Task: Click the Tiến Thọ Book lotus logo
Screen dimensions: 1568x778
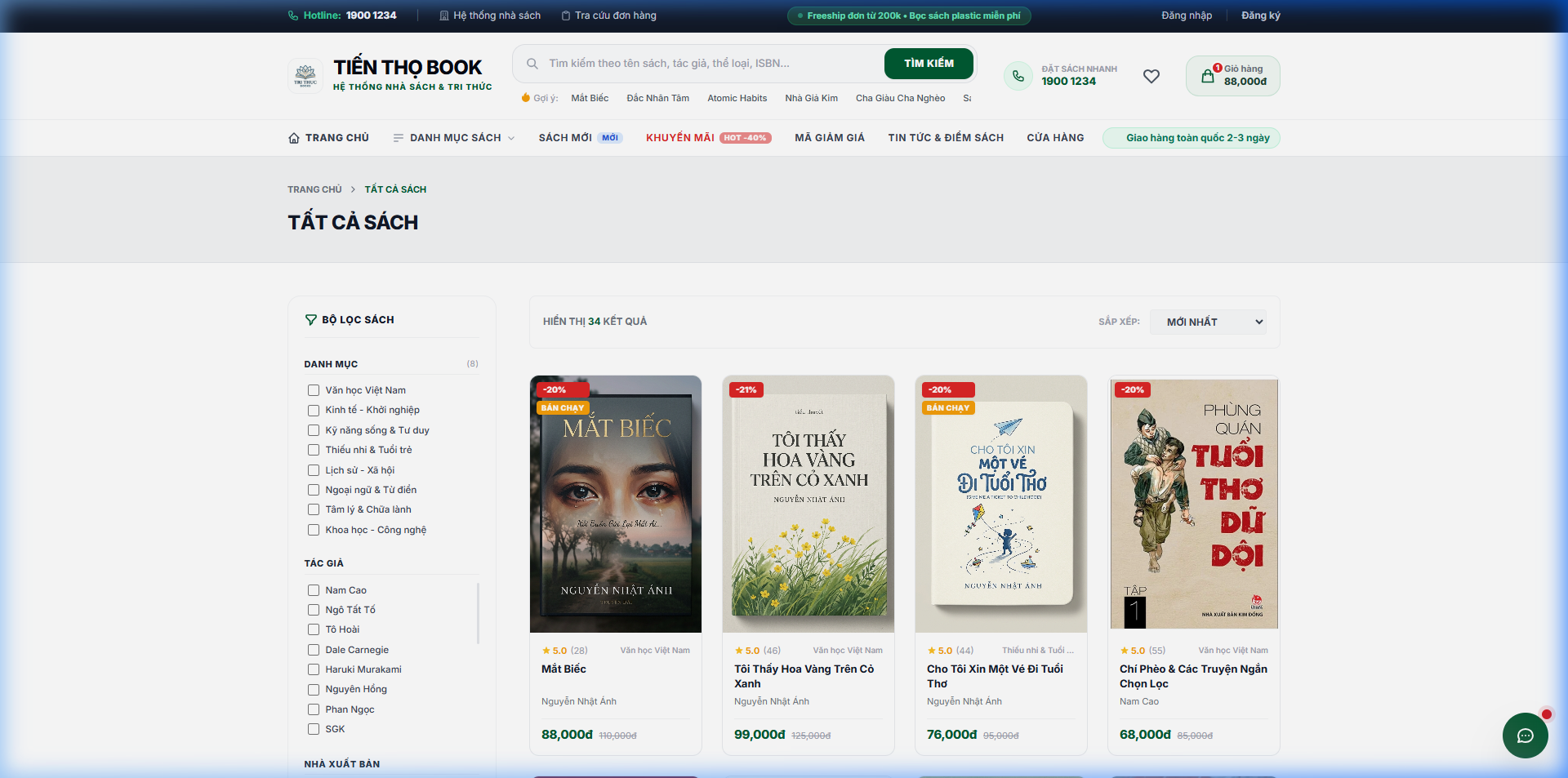Action: pyautogui.click(x=305, y=76)
